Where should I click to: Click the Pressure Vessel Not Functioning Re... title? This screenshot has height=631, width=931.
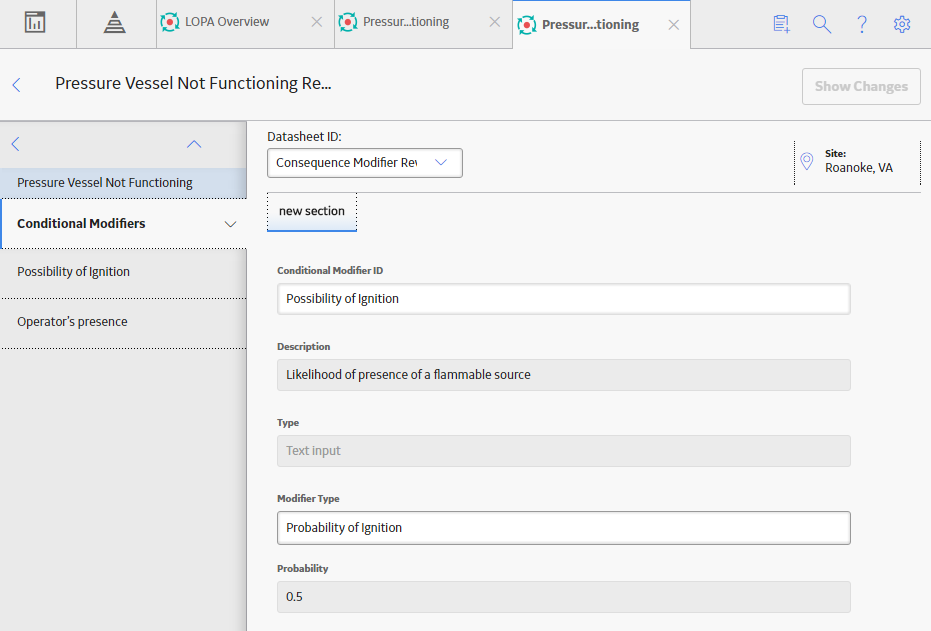[193, 84]
